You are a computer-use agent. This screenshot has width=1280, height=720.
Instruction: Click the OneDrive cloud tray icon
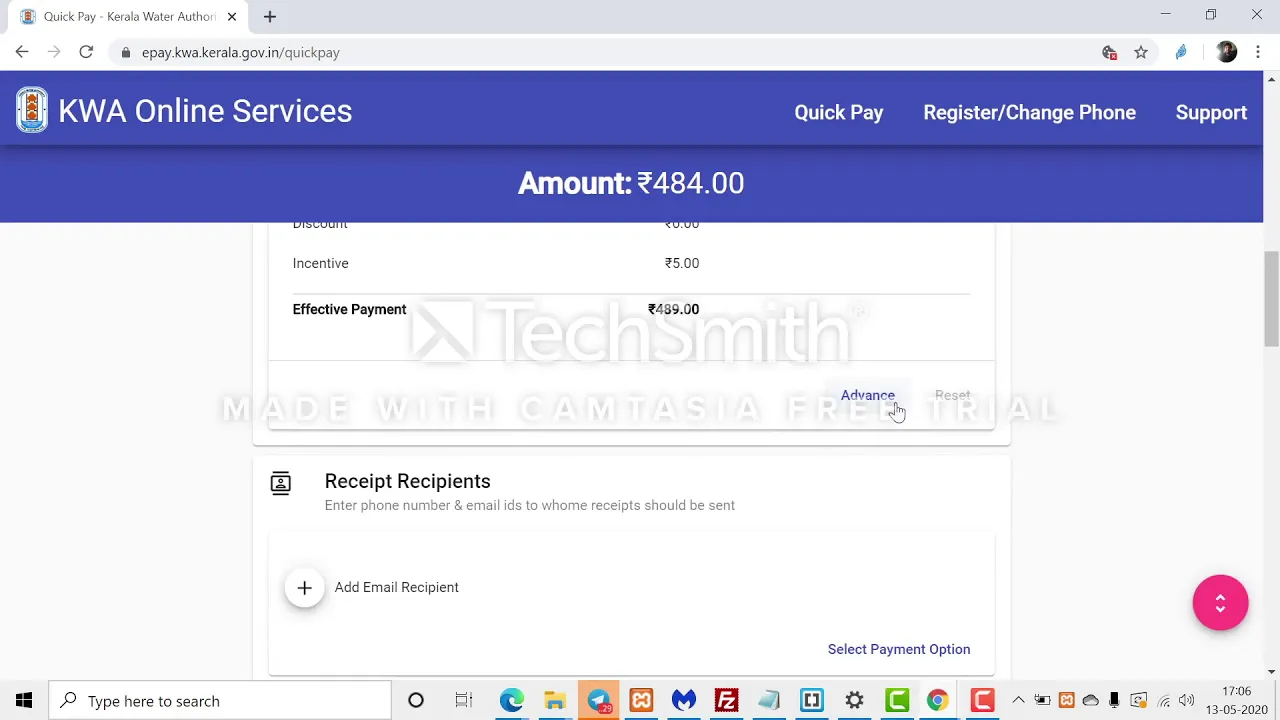[x=1090, y=701]
